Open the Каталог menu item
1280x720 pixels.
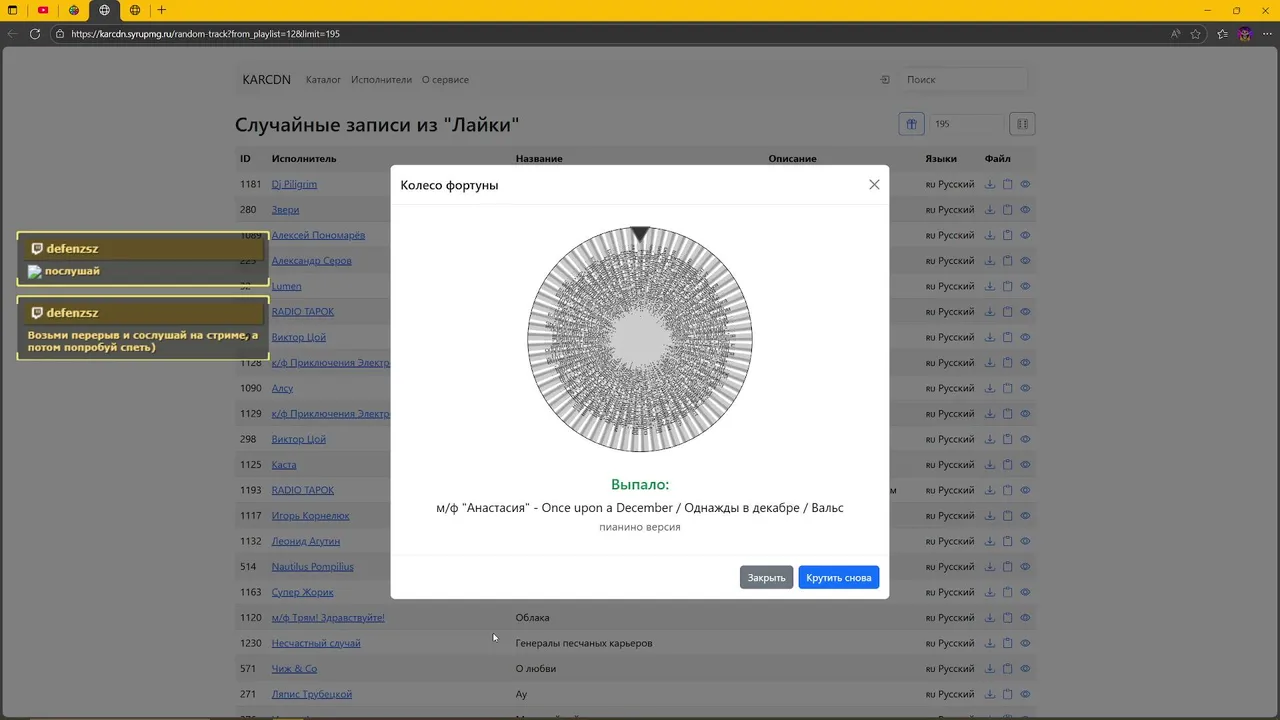pos(323,80)
